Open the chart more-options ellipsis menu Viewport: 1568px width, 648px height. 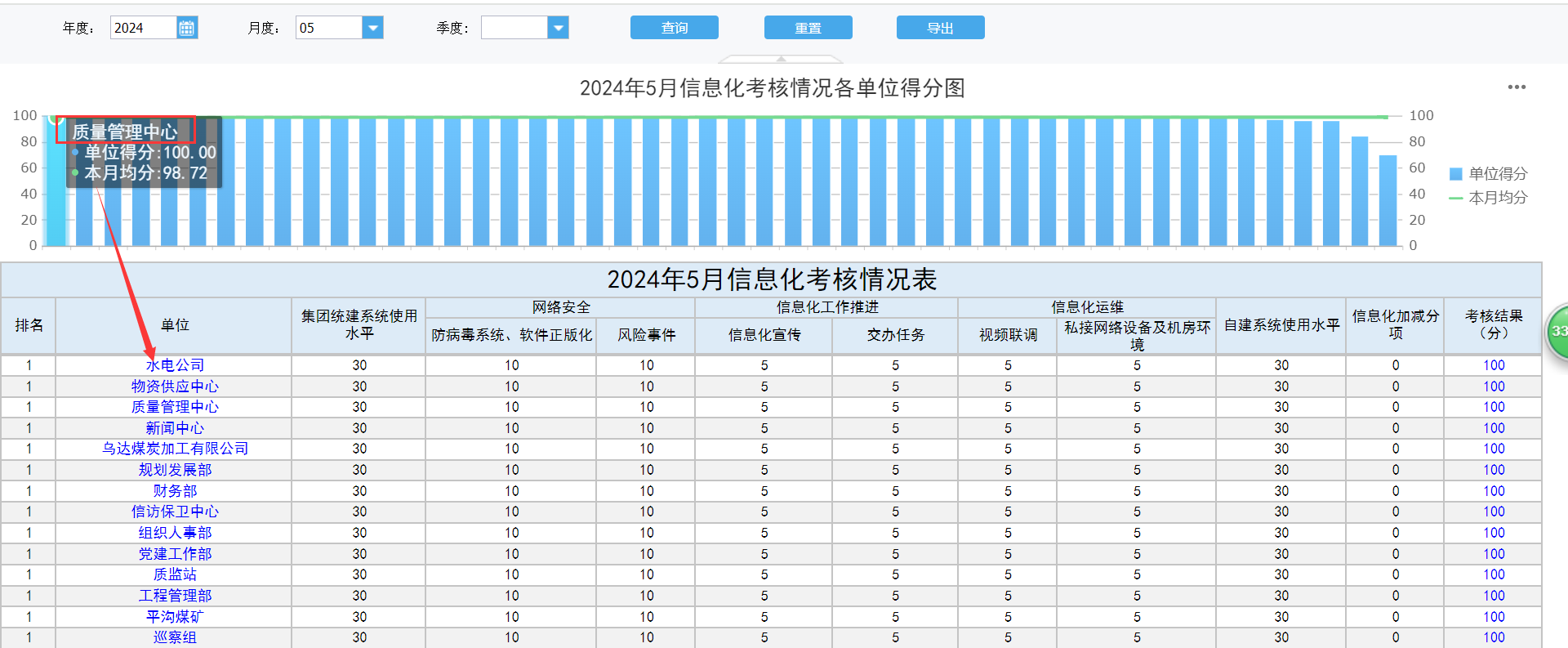tap(1517, 87)
